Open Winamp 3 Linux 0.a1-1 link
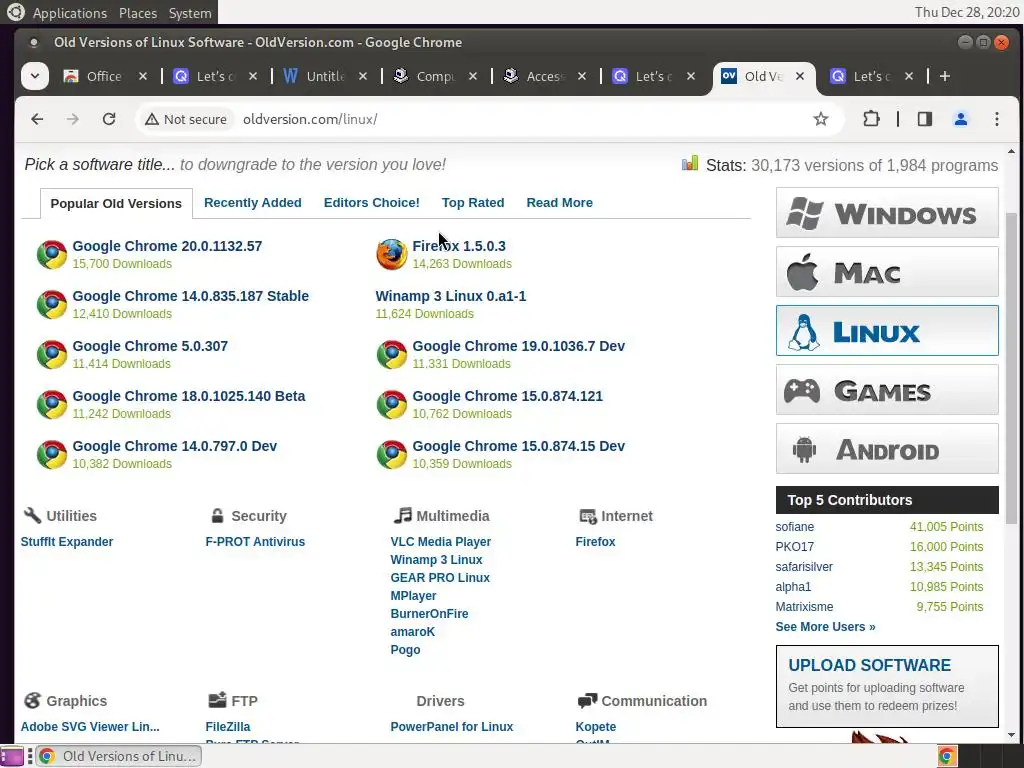The image size is (1024, 768). point(451,296)
